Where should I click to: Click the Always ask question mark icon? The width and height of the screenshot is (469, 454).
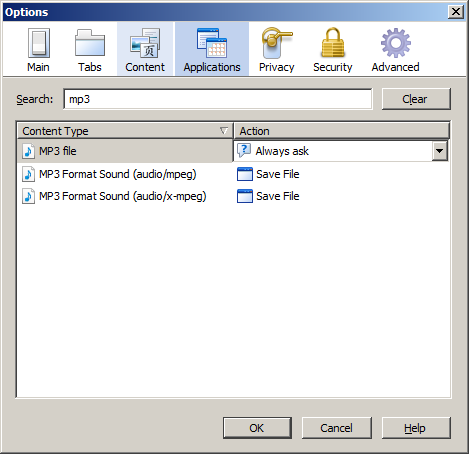click(x=244, y=151)
